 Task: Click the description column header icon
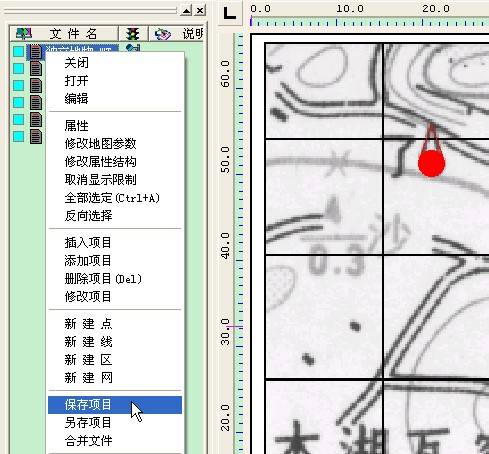[163, 34]
